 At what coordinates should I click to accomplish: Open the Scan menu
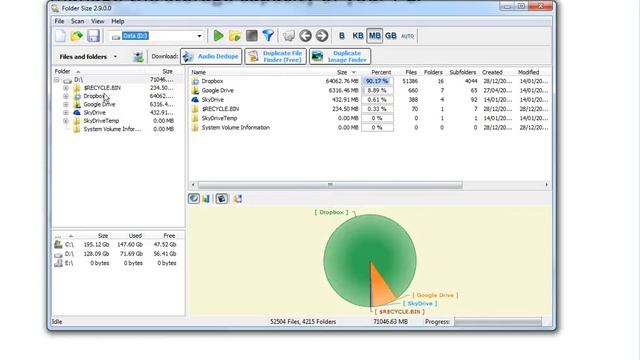pos(78,21)
